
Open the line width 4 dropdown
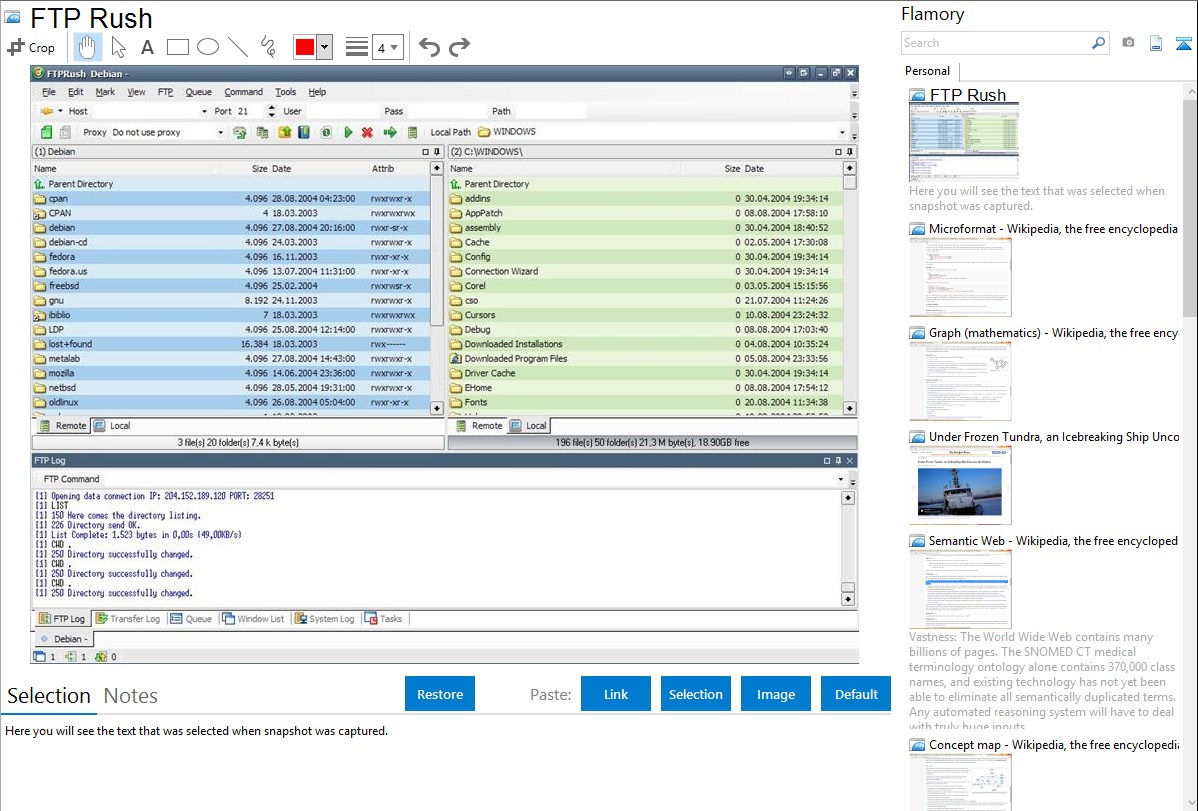pyautogui.click(x=388, y=47)
